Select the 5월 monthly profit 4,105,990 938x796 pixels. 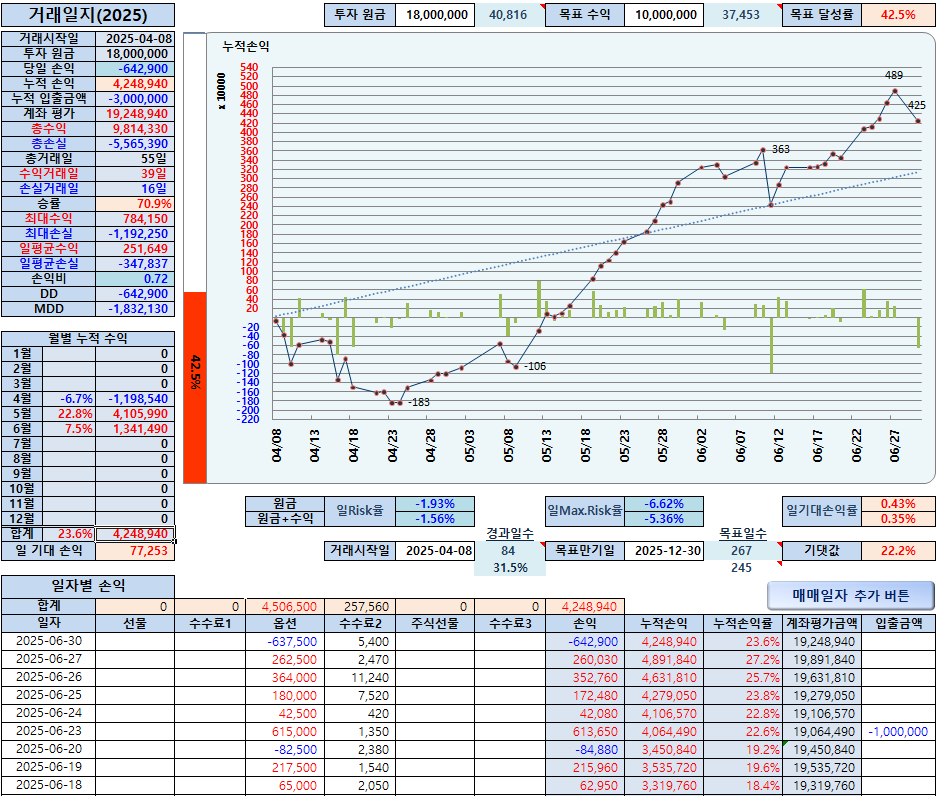(x=135, y=414)
